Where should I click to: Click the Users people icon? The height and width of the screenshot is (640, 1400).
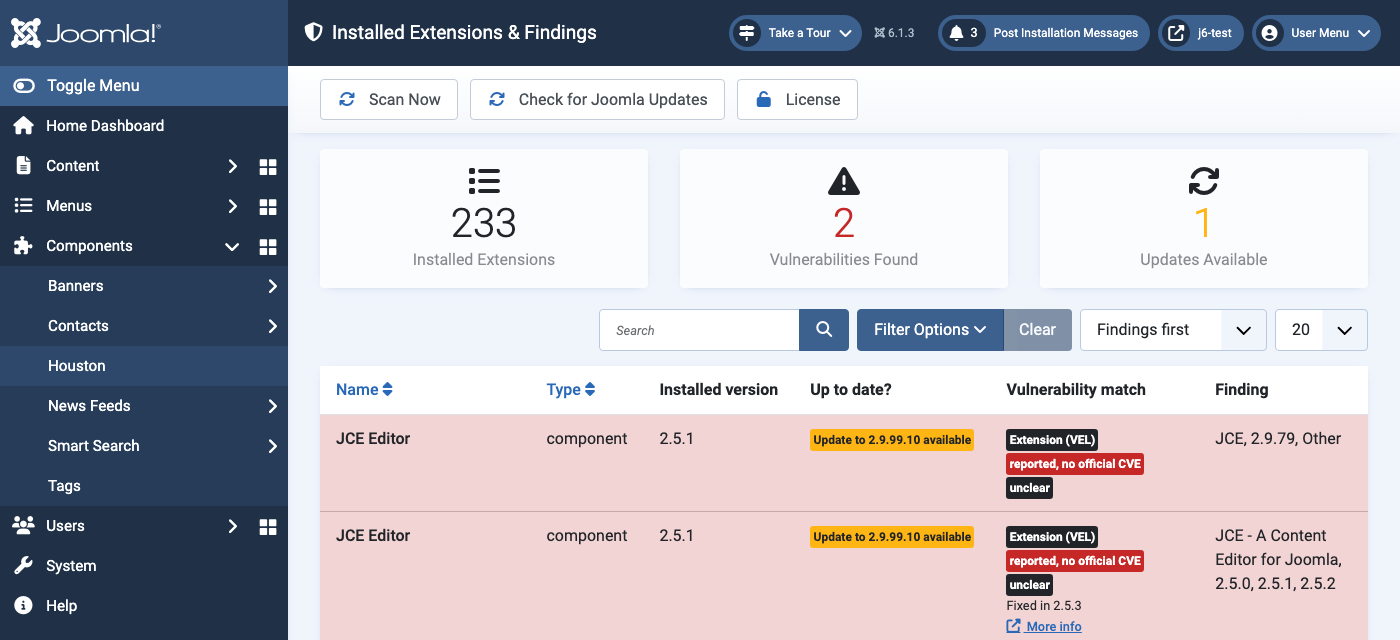click(x=23, y=526)
